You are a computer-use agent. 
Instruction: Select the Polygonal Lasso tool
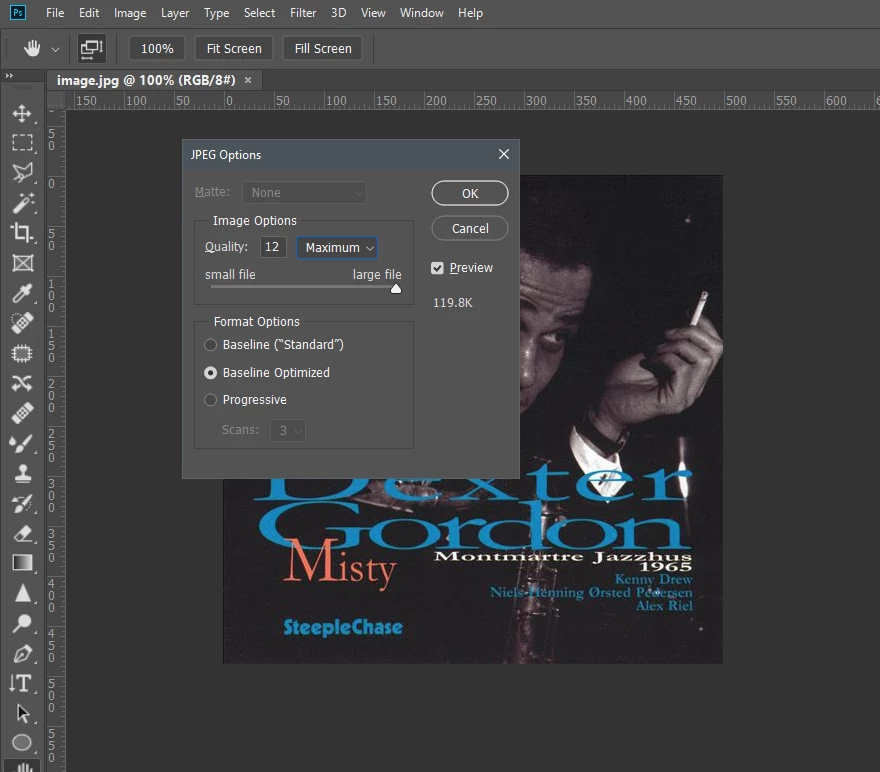[x=22, y=173]
